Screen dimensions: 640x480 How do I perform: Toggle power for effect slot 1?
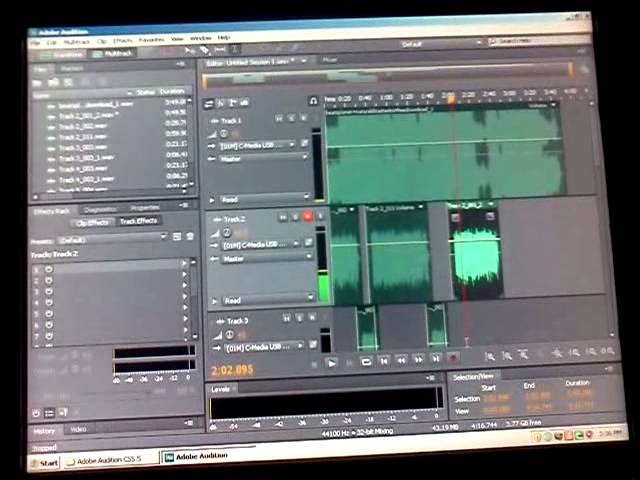[49, 269]
